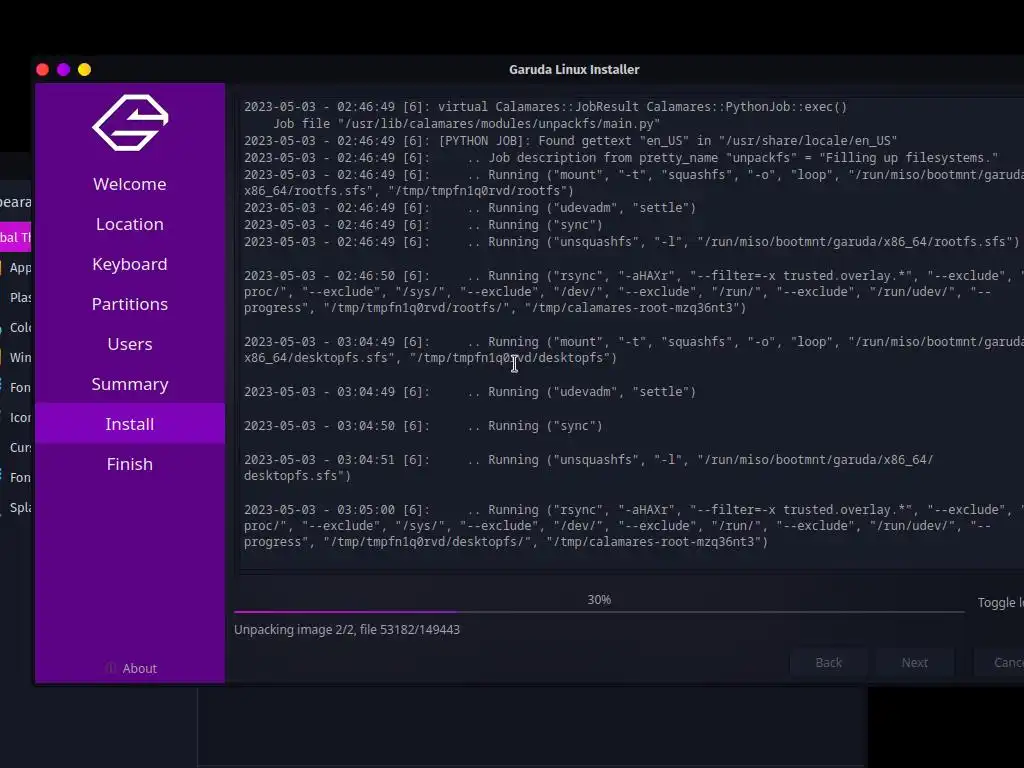Screen dimensions: 1024x768
Task: Click the 02:46:49 log line Running udevadm settle
Action: coord(470,208)
